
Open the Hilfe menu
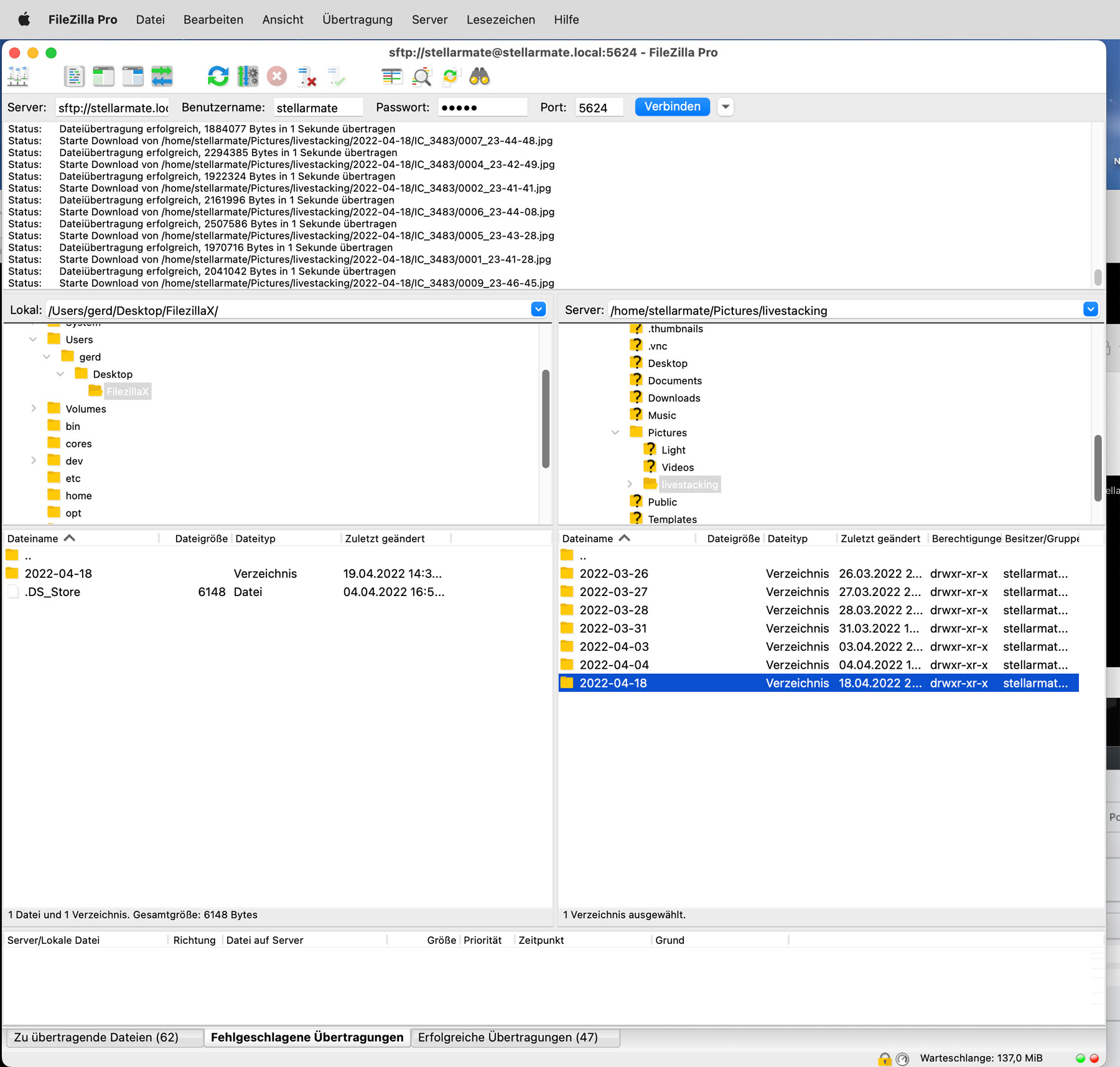click(x=567, y=19)
